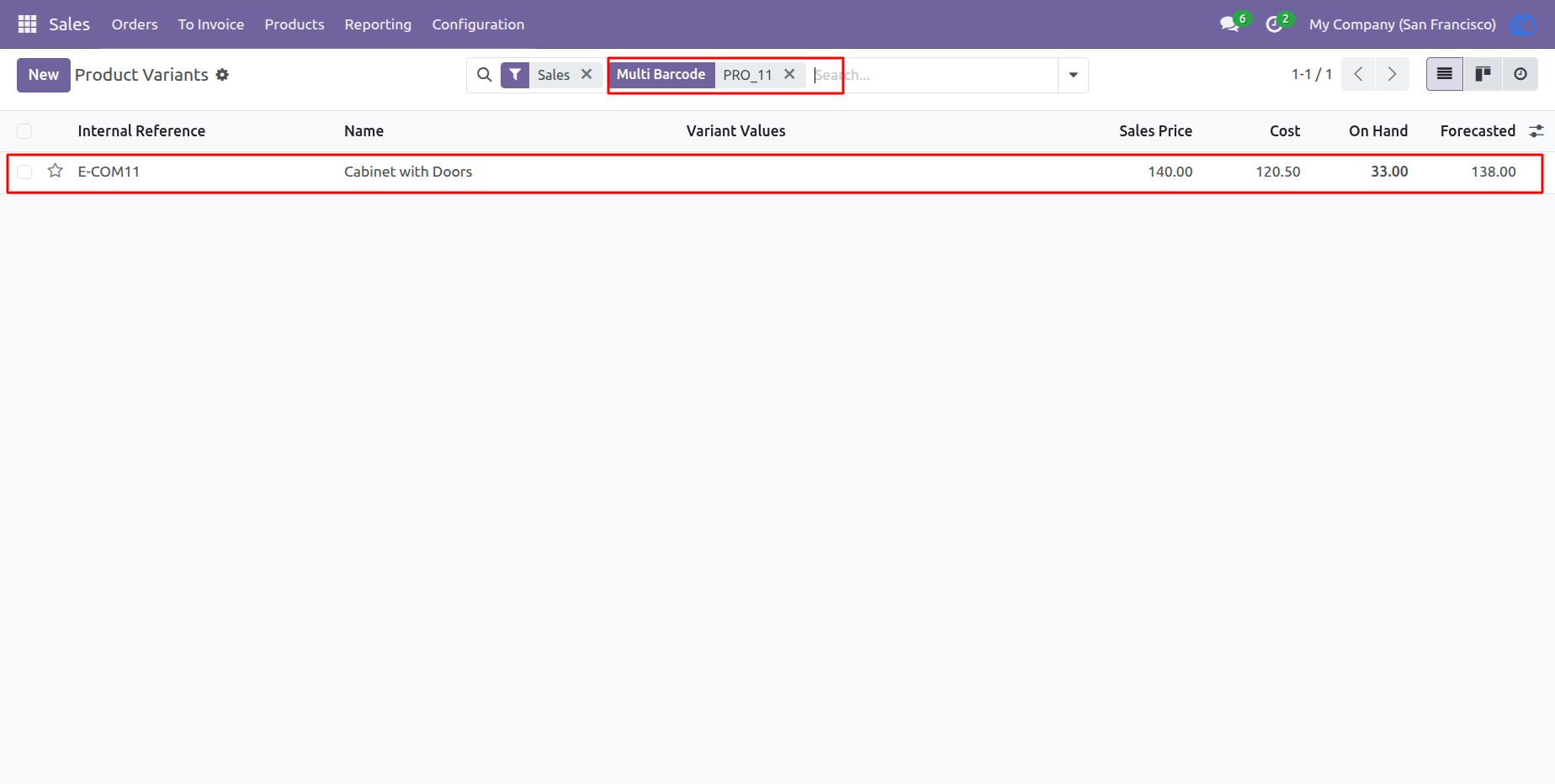Screen dimensions: 1555x784
Task: Open the Products menu
Action: click(x=295, y=24)
